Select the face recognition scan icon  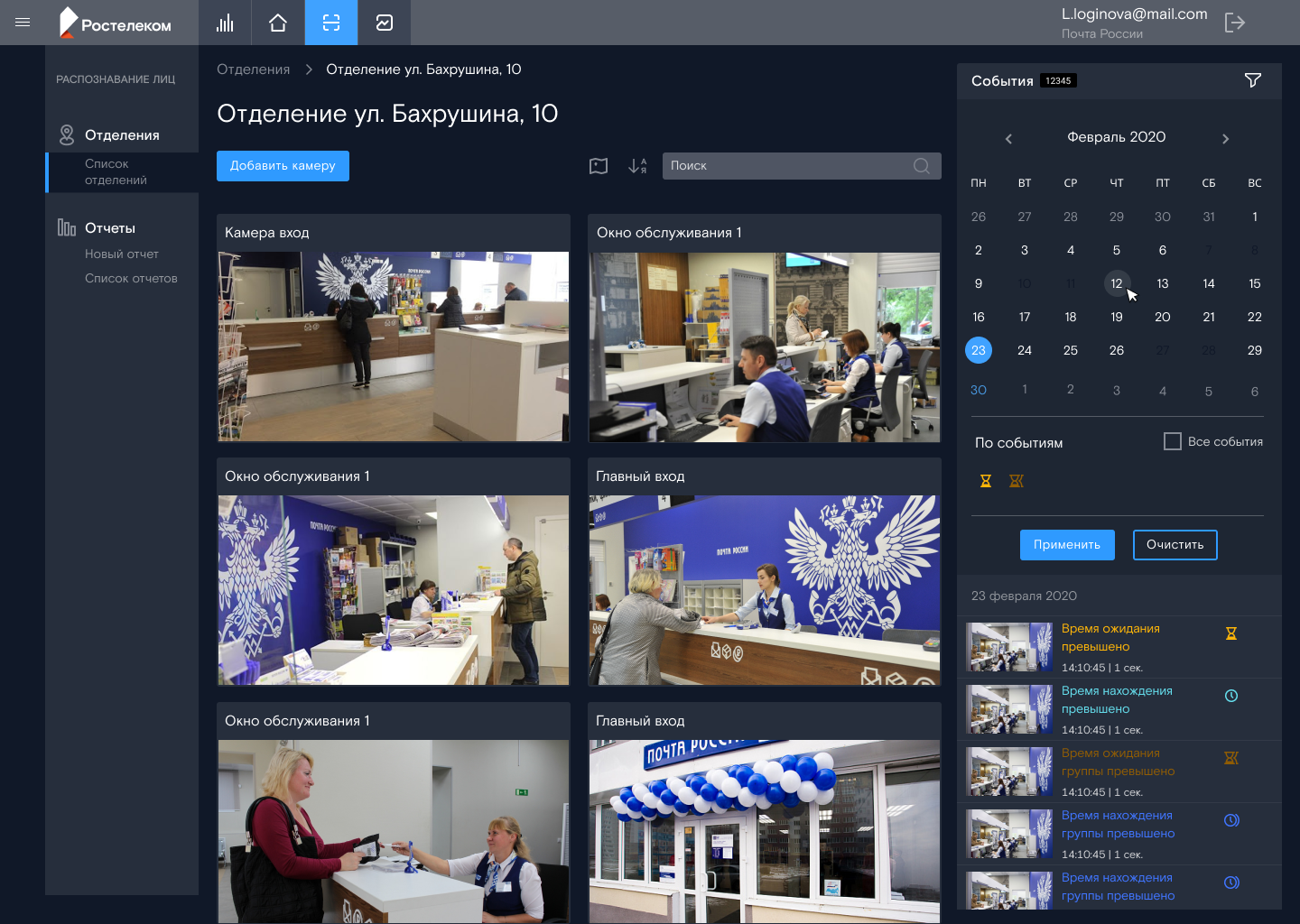pyautogui.click(x=331, y=23)
